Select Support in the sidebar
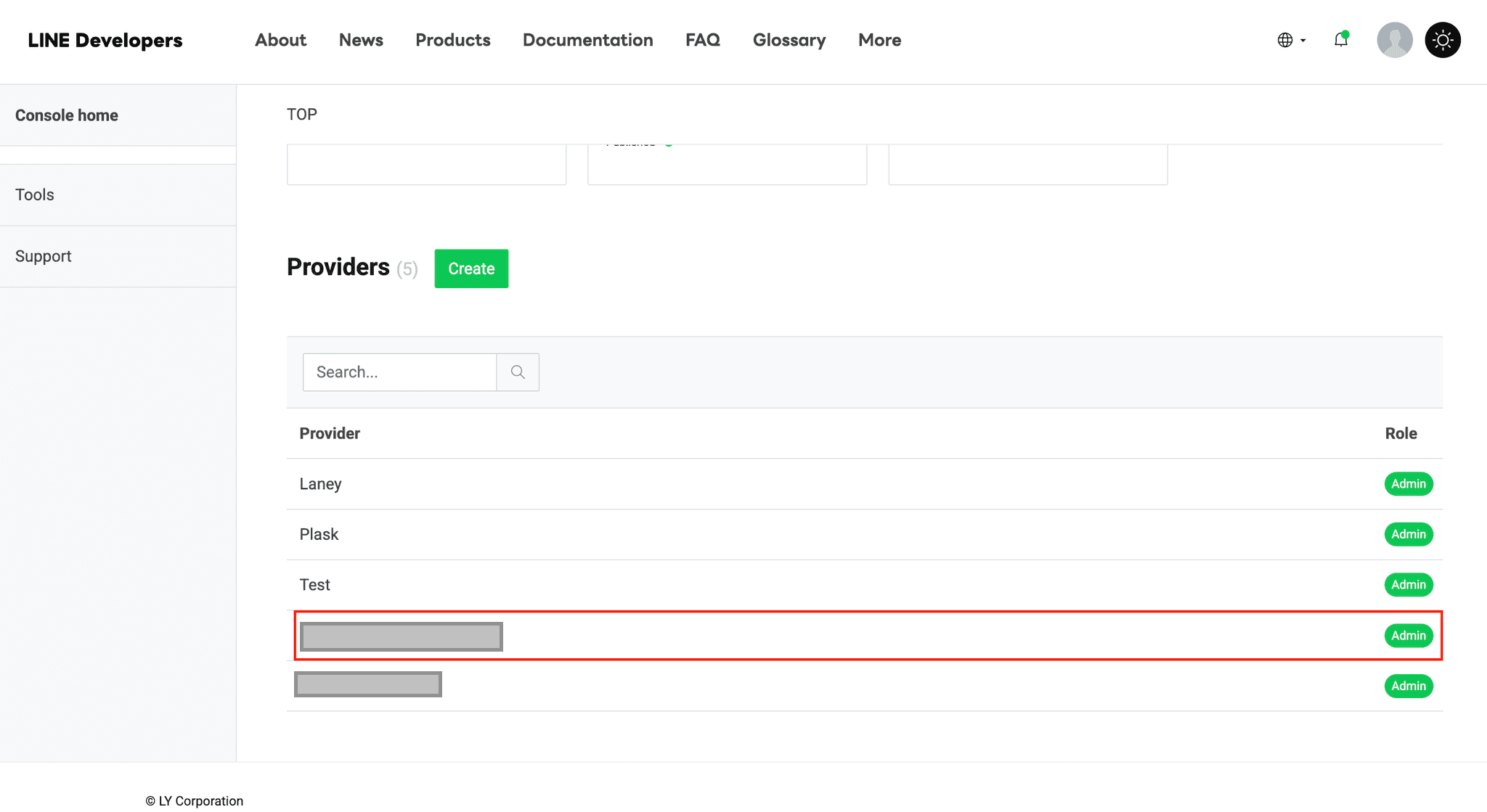 click(x=118, y=257)
